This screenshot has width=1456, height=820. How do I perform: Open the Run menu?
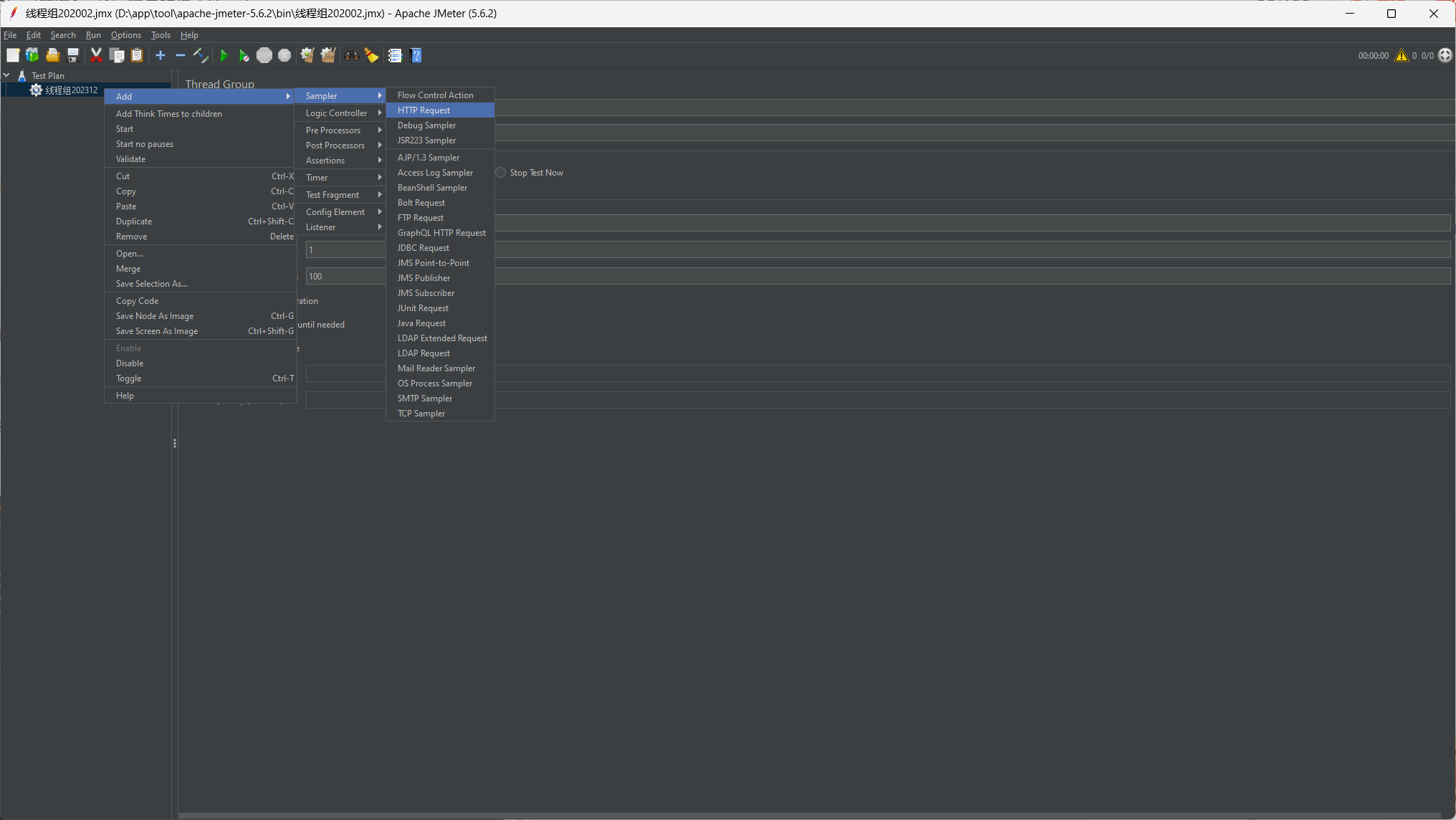point(93,34)
